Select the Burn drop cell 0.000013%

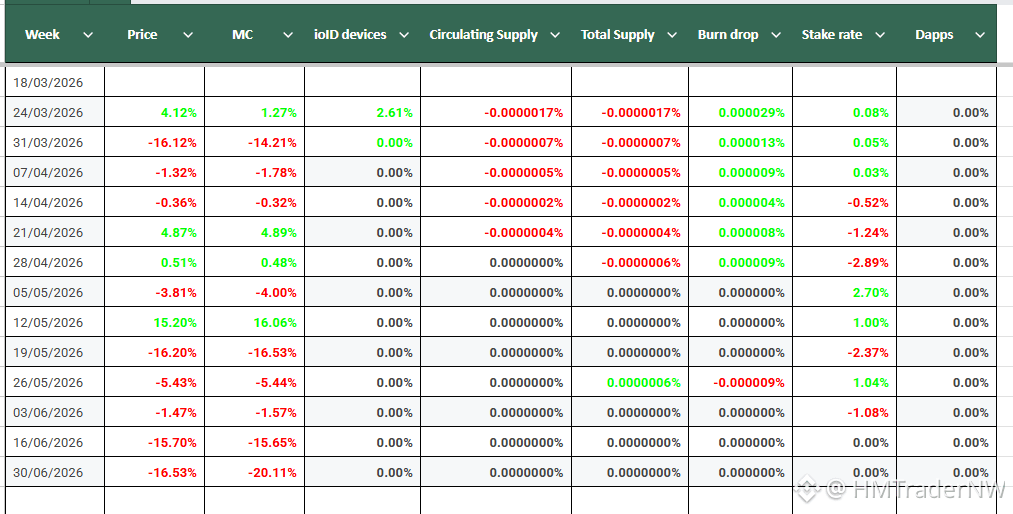[x=741, y=142]
